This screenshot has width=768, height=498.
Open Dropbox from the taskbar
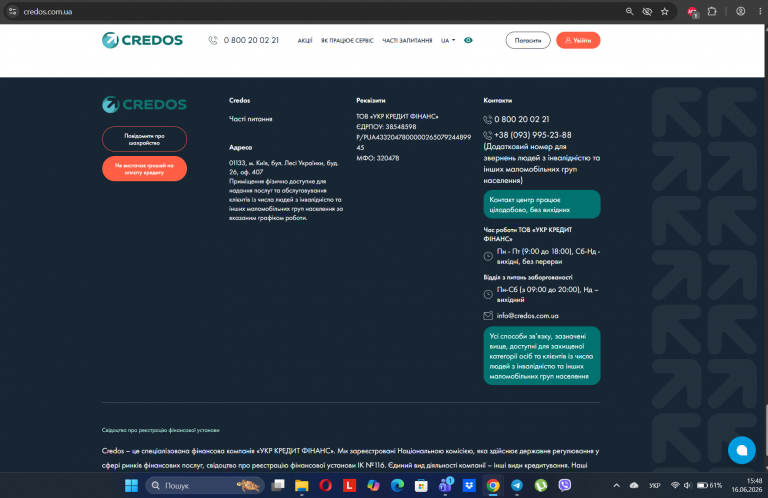(x=469, y=485)
